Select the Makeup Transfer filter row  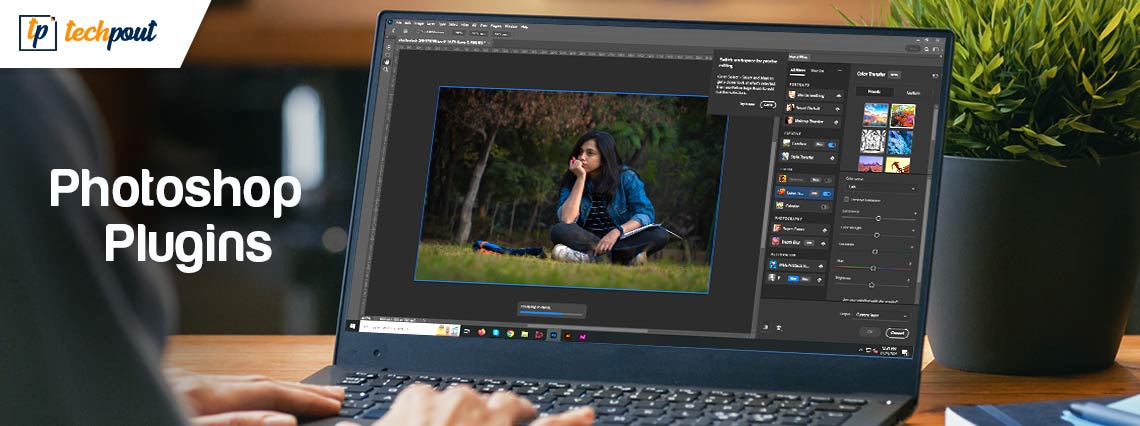pos(812,121)
